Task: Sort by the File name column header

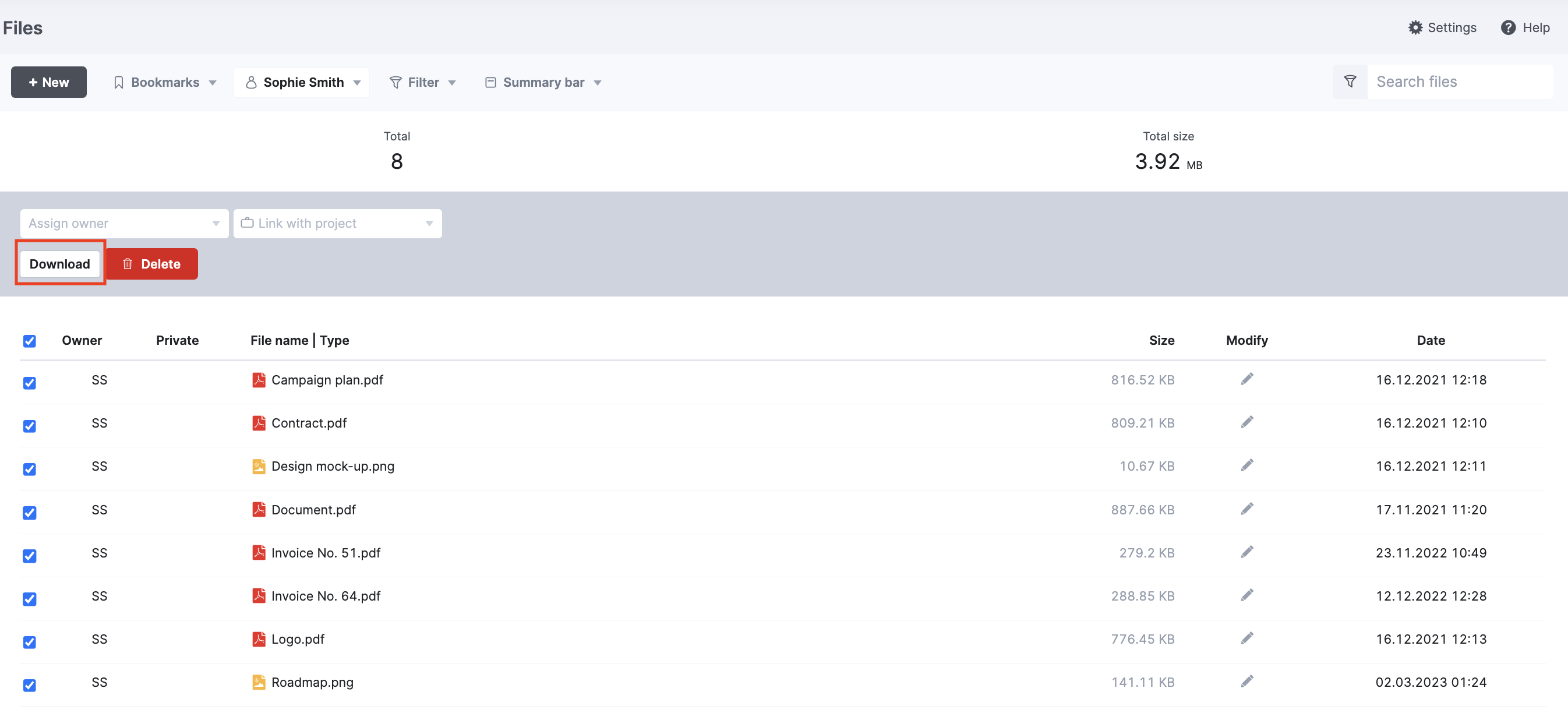Action: (280, 340)
